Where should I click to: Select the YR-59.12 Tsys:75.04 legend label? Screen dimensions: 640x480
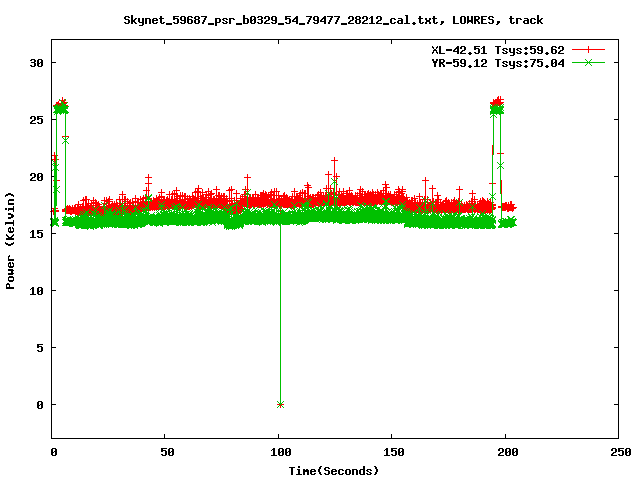pos(498,63)
